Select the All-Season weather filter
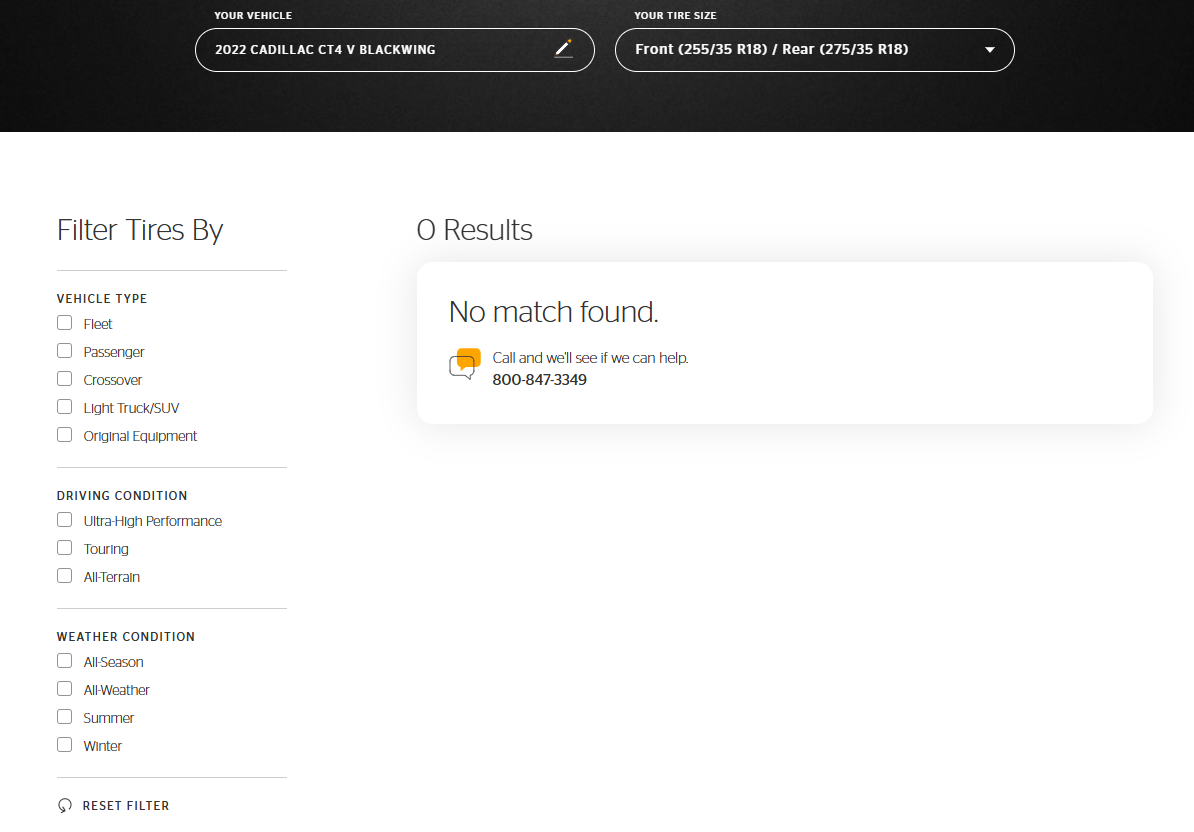 (65, 661)
